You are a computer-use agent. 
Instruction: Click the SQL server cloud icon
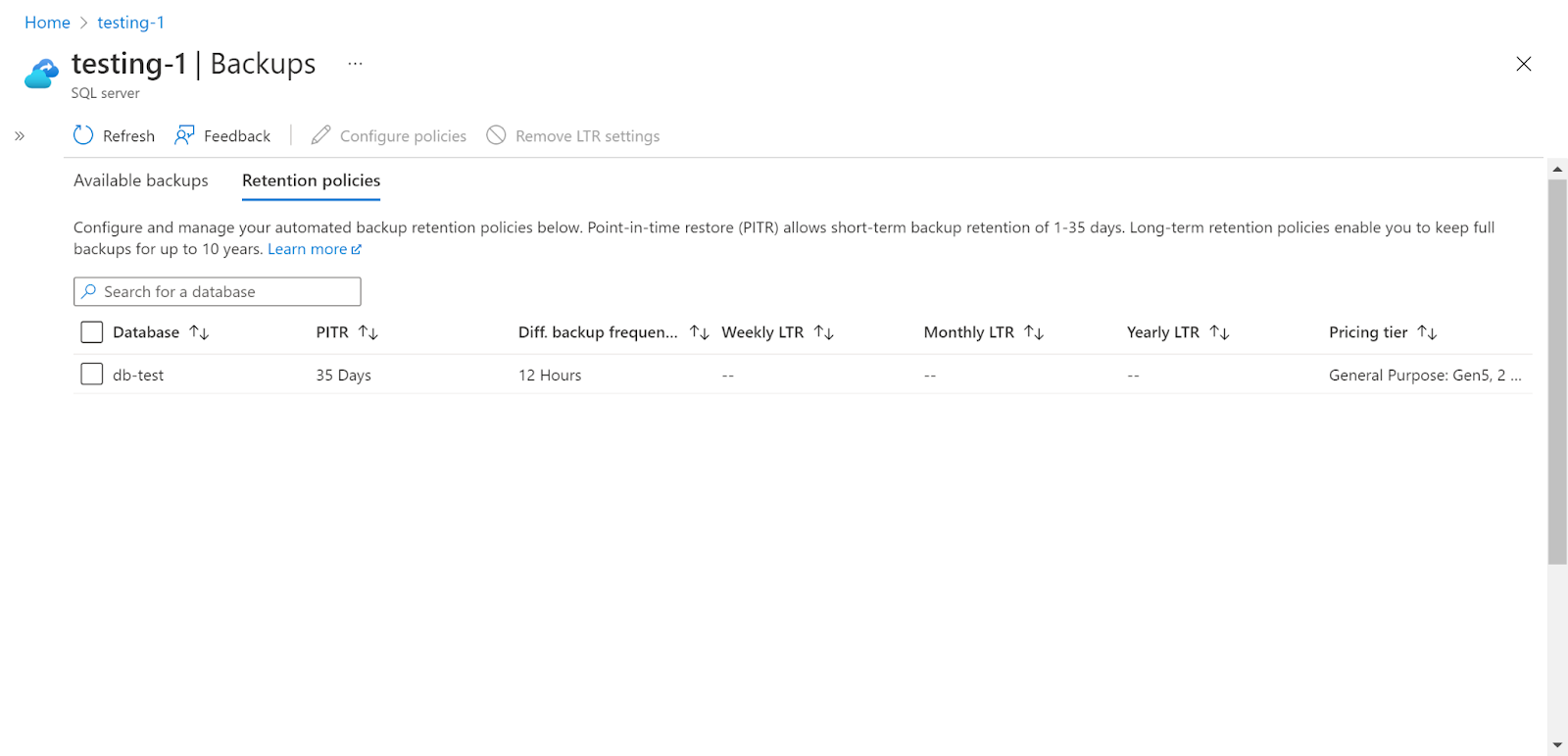(x=41, y=74)
